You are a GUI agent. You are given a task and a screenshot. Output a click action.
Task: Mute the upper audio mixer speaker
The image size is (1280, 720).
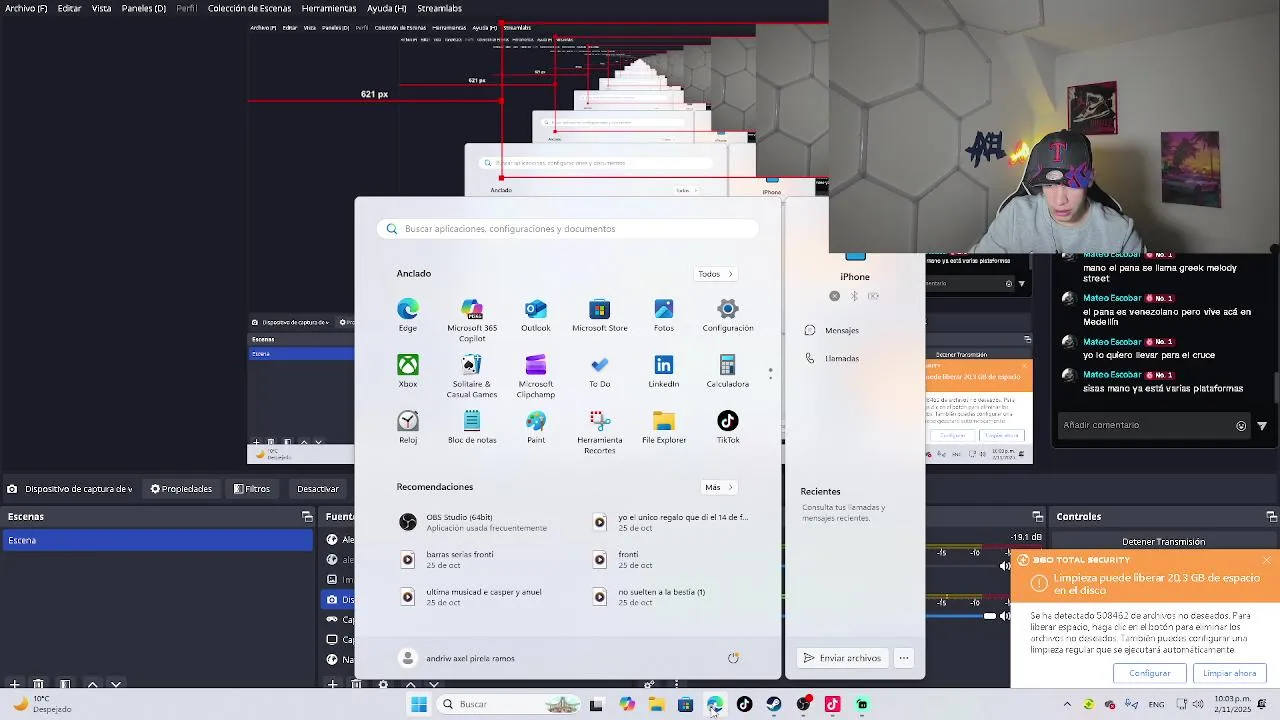pos(1005,566)
